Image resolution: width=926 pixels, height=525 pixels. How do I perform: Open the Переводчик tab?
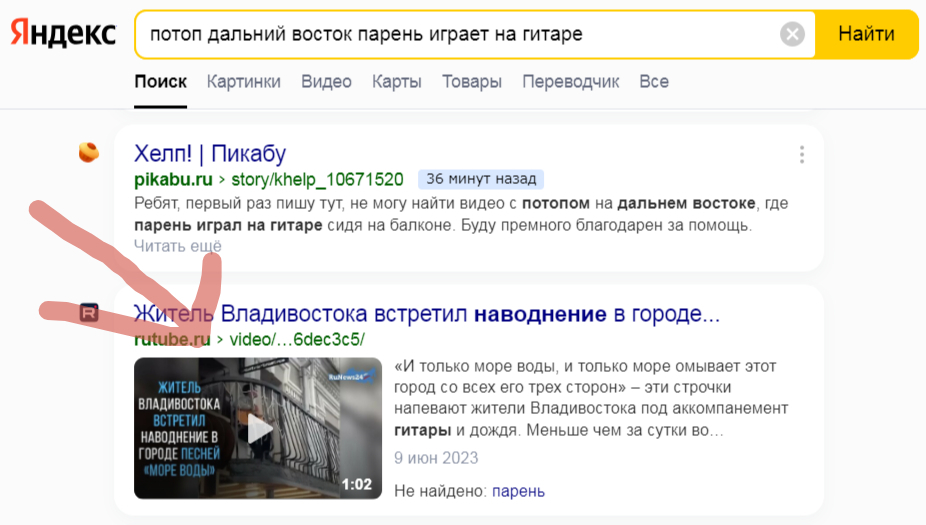[570, 81]
